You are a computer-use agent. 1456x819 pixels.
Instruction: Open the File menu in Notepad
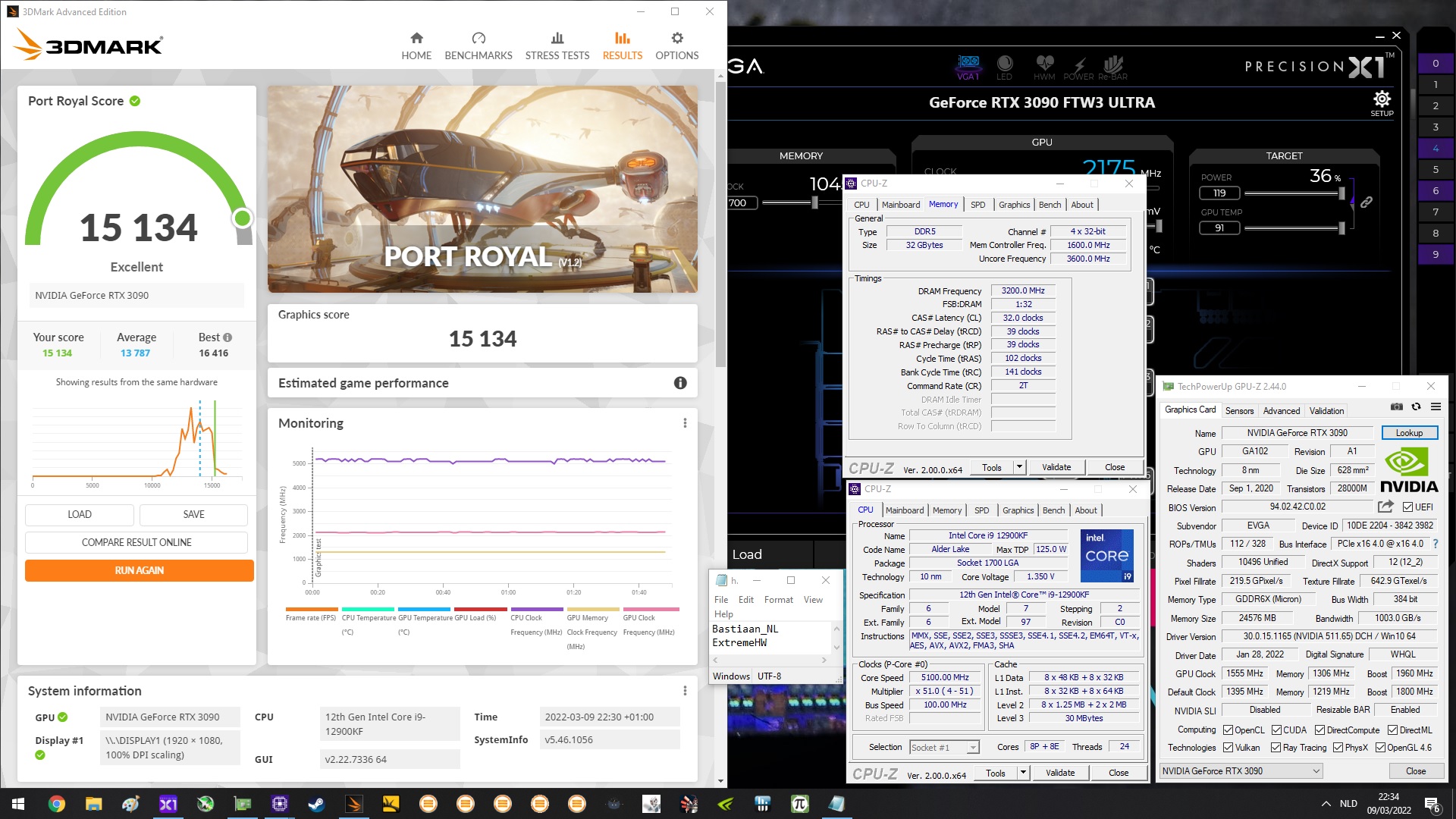pos(721,600)
